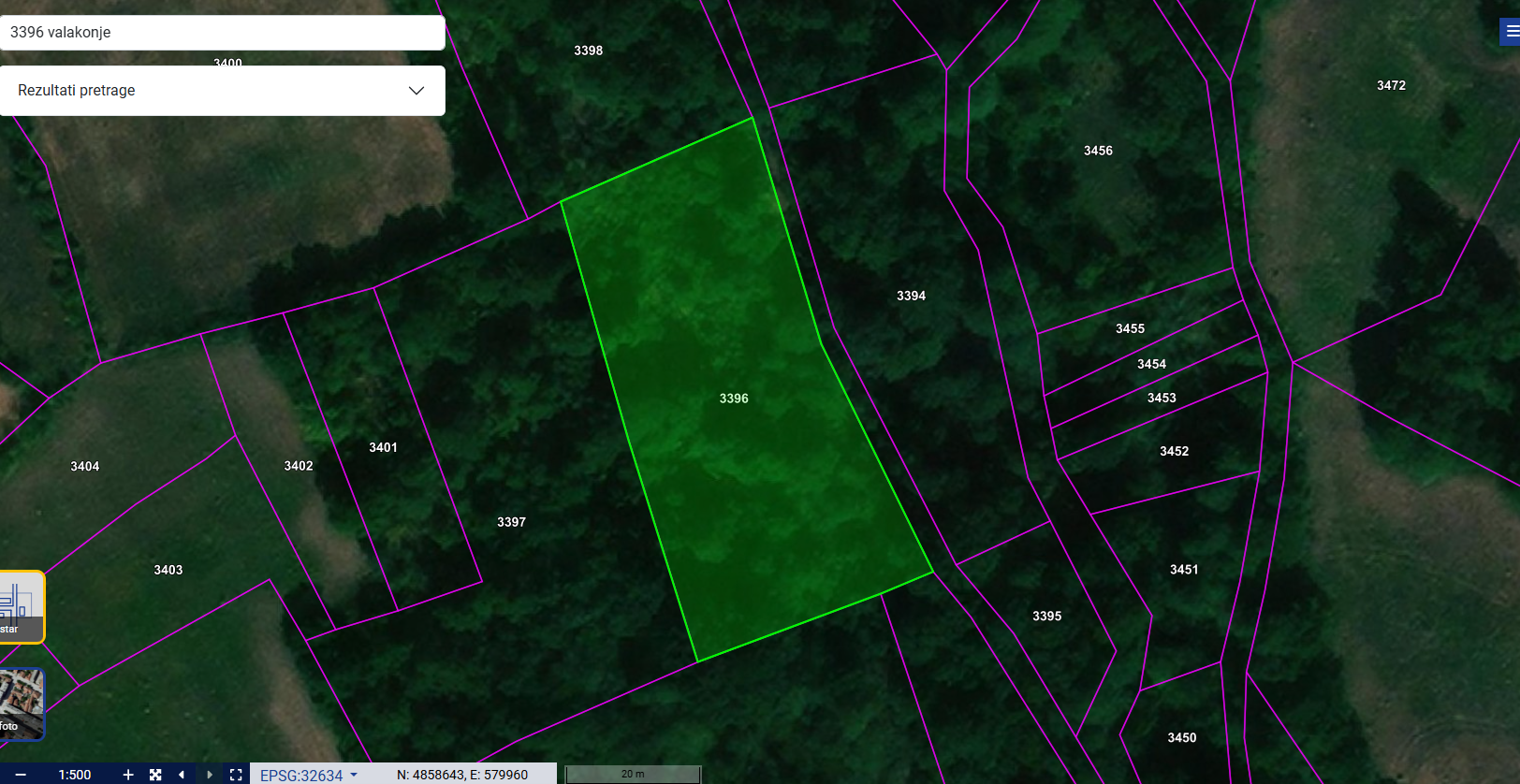Select parcel label 3398
Image resolution: width=1520 pixels, height=784 pixels.
[589, 51]
